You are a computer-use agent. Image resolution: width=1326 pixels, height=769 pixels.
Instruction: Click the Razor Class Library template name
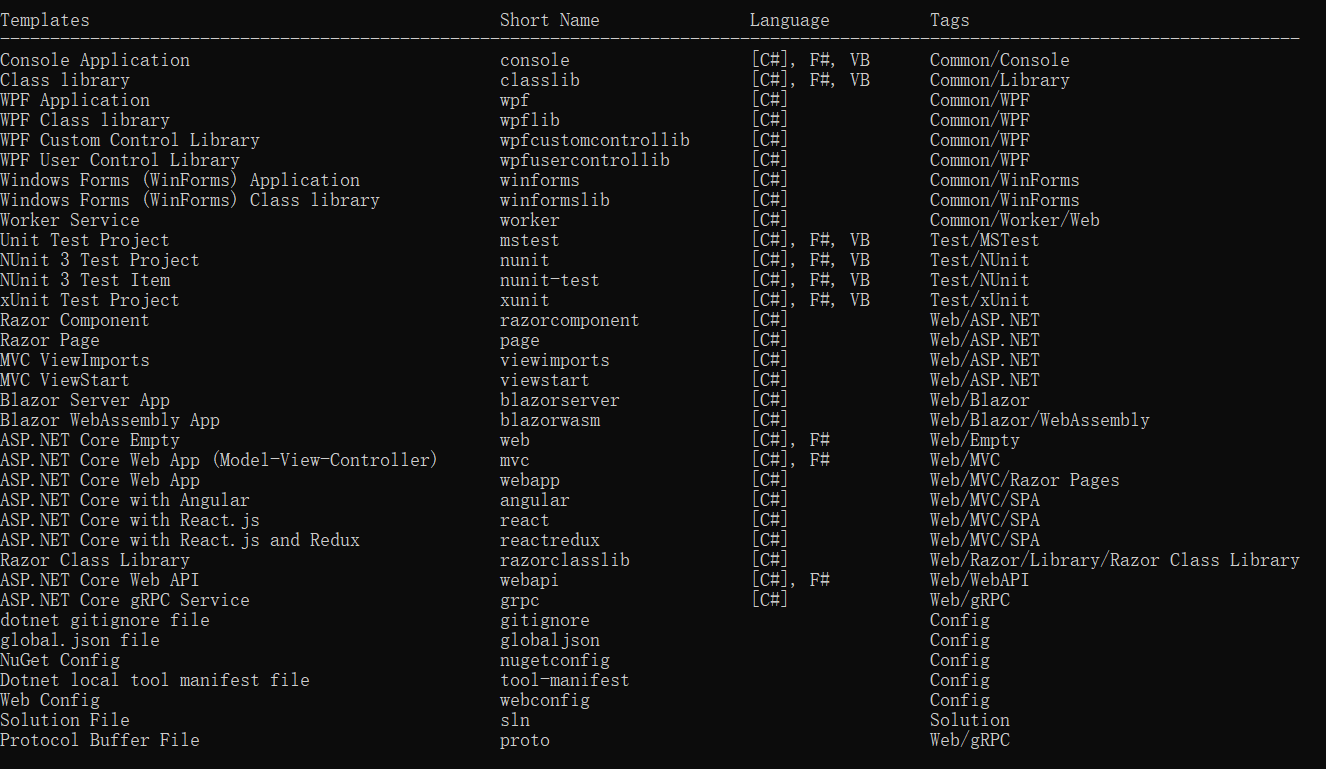point(95,560)
